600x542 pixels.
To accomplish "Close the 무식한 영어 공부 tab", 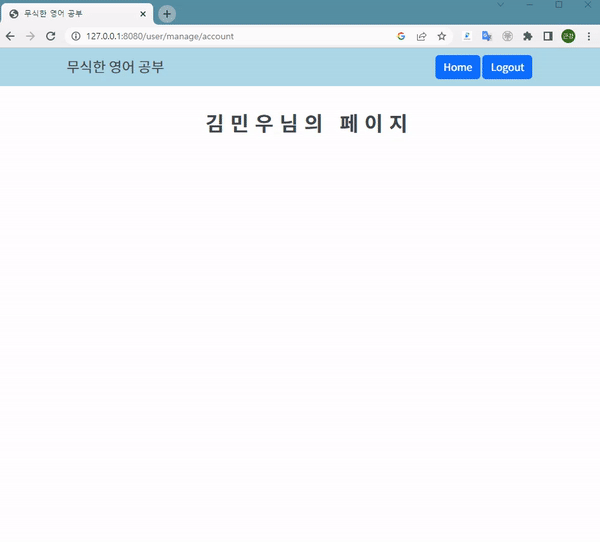I will pyautogui.click(x=143, y=14).
